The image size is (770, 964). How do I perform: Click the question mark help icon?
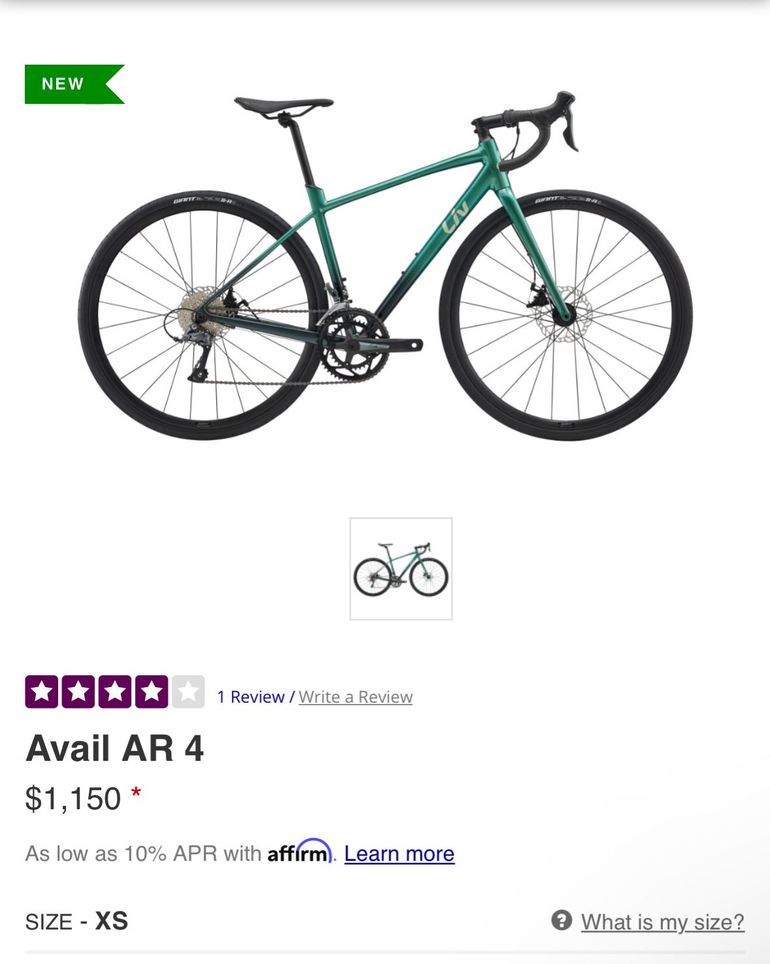[x=561, y=920]
